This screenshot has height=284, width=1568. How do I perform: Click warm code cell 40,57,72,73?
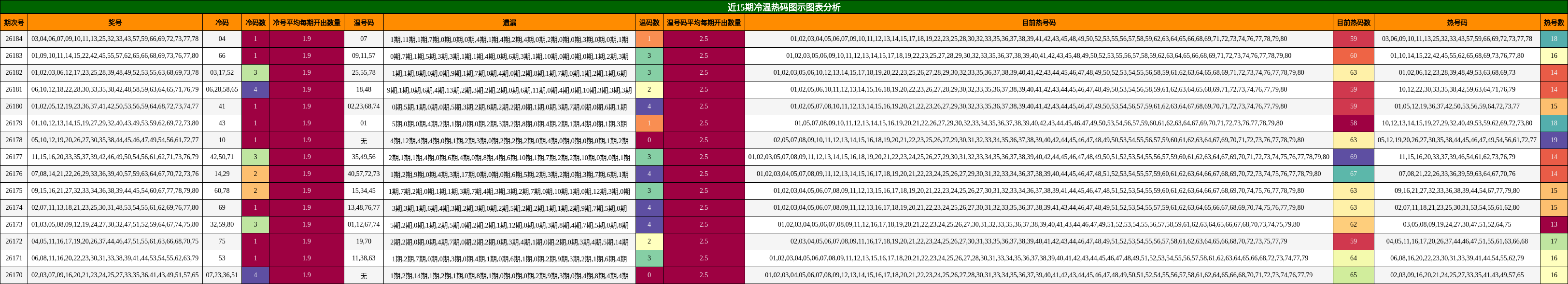[364, 174]
